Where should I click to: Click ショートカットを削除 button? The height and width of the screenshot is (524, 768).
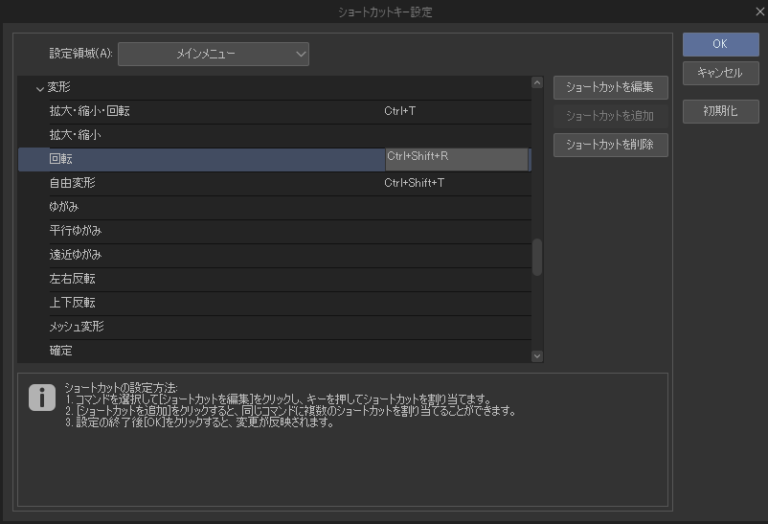tap(610, 145)
